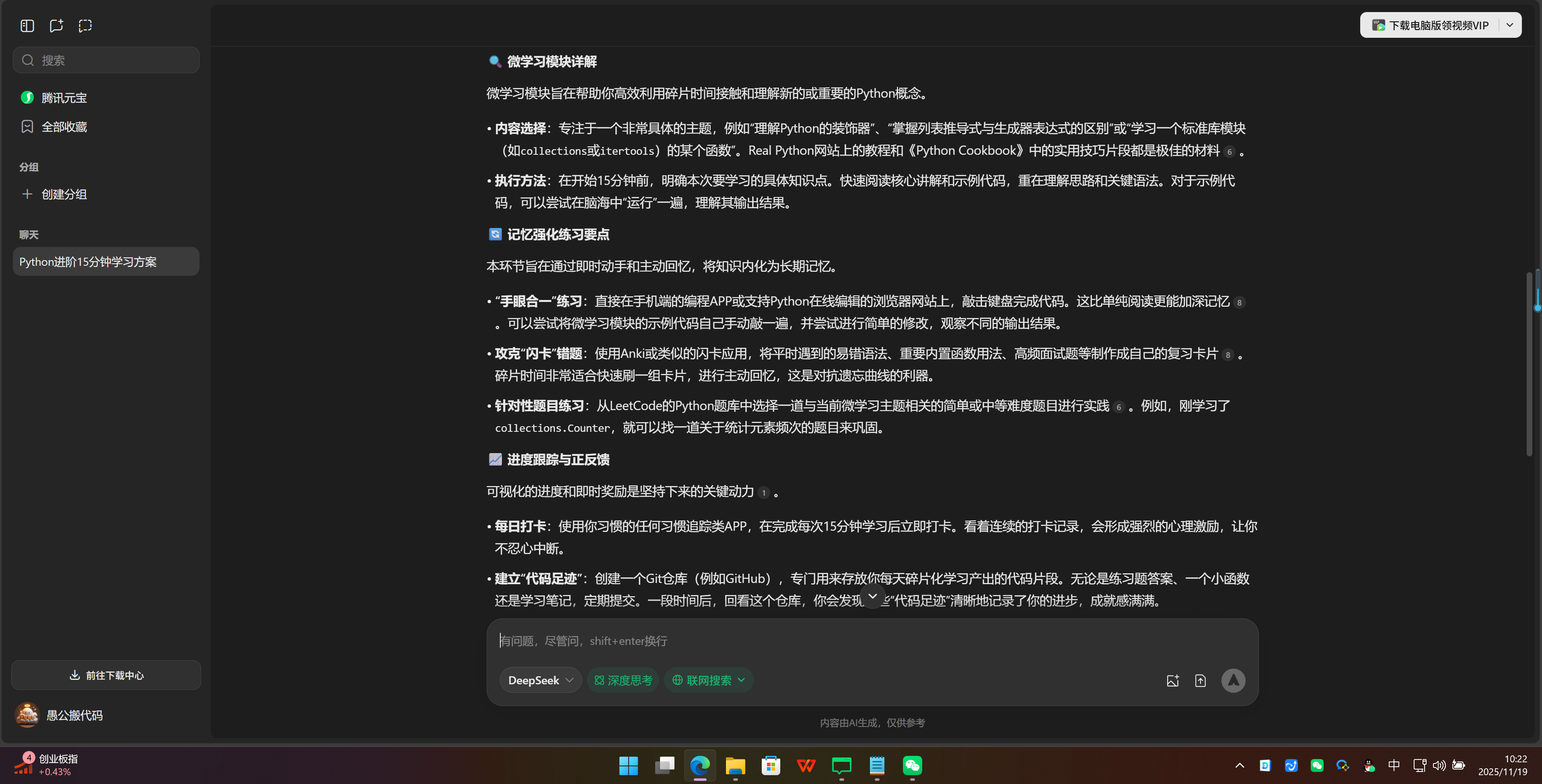Open 全部收藏 favorites list
Viewport: 1542px width, 784px height.
click(x=64, y=126)
